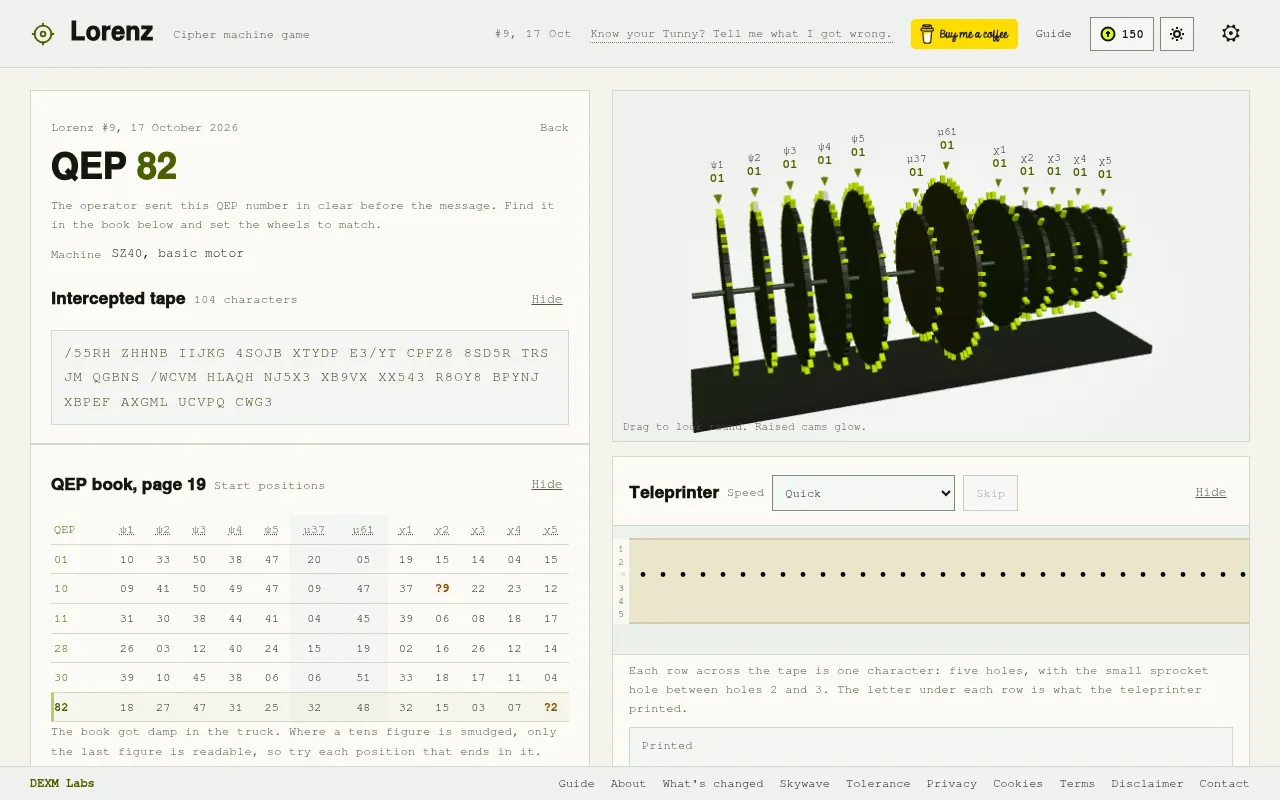Open the Cookies footer link
This screenshot has width=1280, height=800.
[1018, 783]
